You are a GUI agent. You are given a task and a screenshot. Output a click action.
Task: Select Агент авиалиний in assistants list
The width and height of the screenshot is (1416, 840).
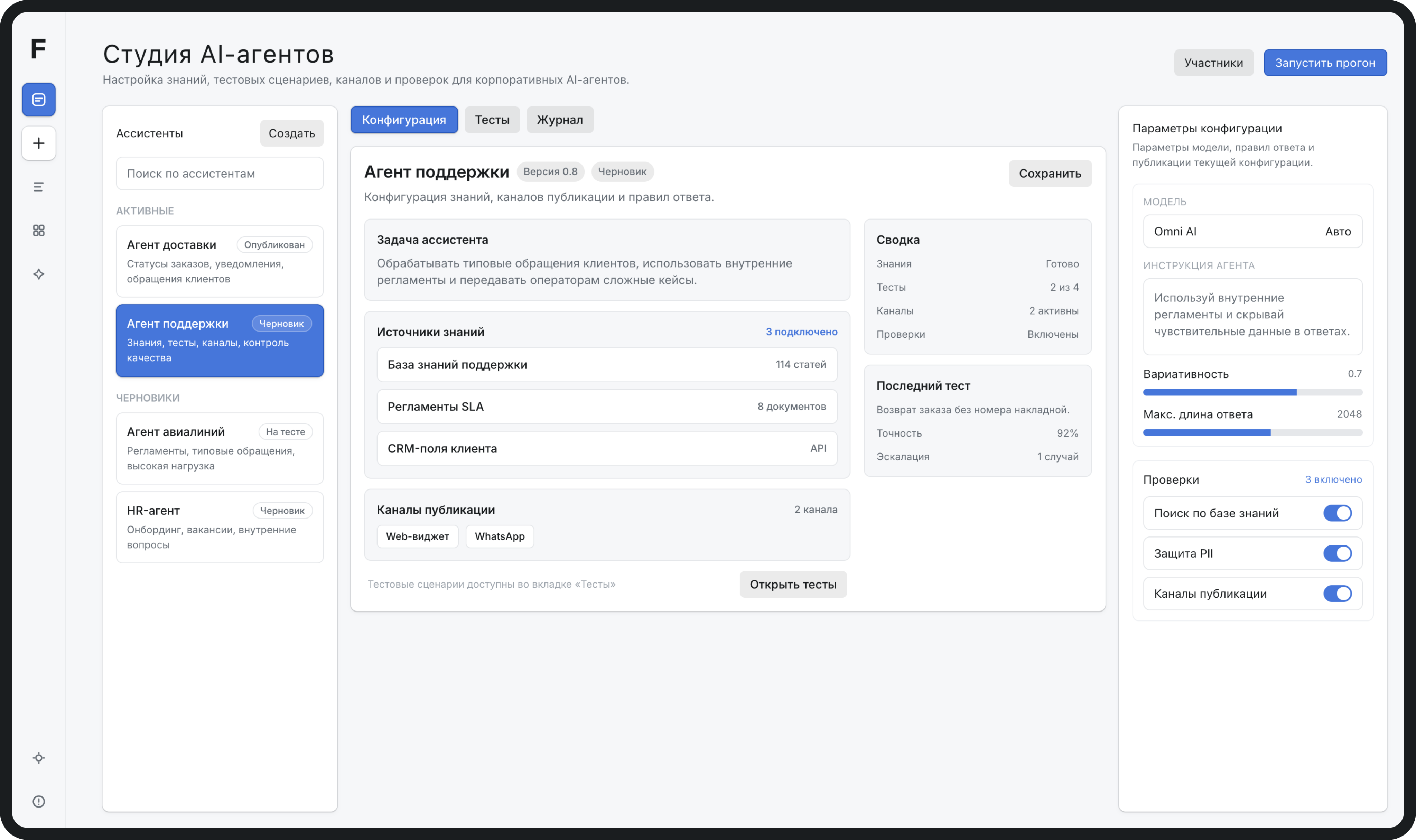[220, 448]
